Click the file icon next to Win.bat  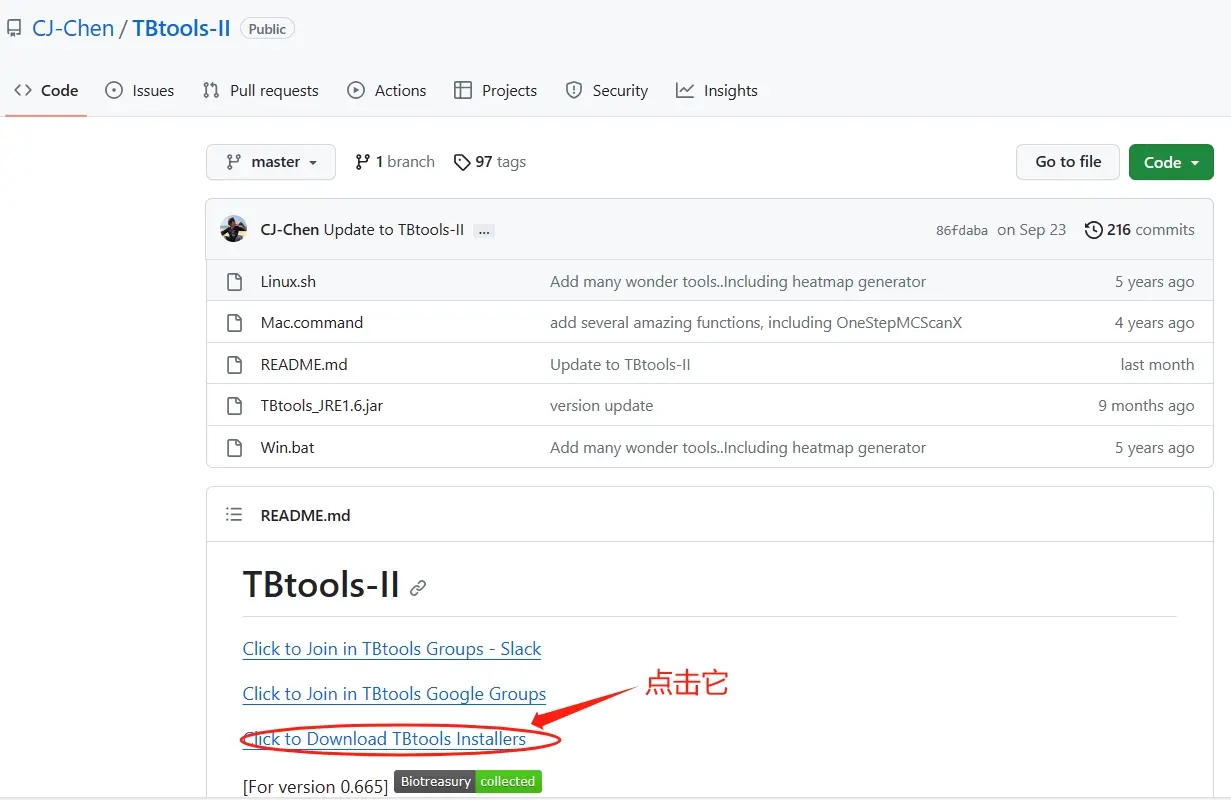point(234,448)
